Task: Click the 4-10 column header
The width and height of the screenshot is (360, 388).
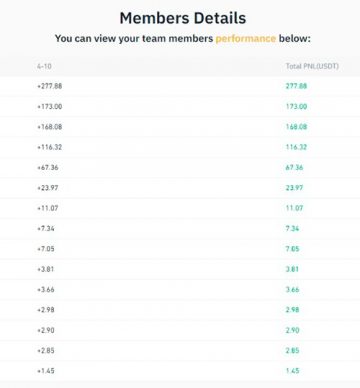Action: click(x=44, y=66)
